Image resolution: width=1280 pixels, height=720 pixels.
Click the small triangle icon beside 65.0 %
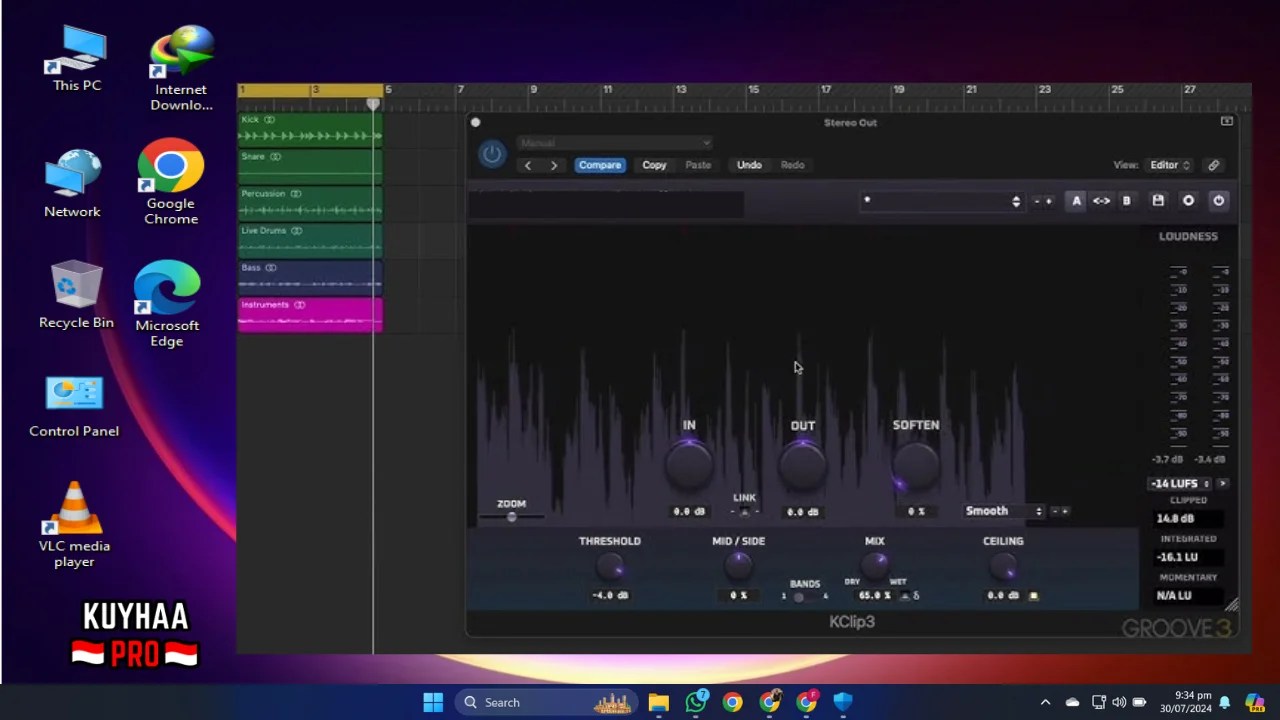905,596
